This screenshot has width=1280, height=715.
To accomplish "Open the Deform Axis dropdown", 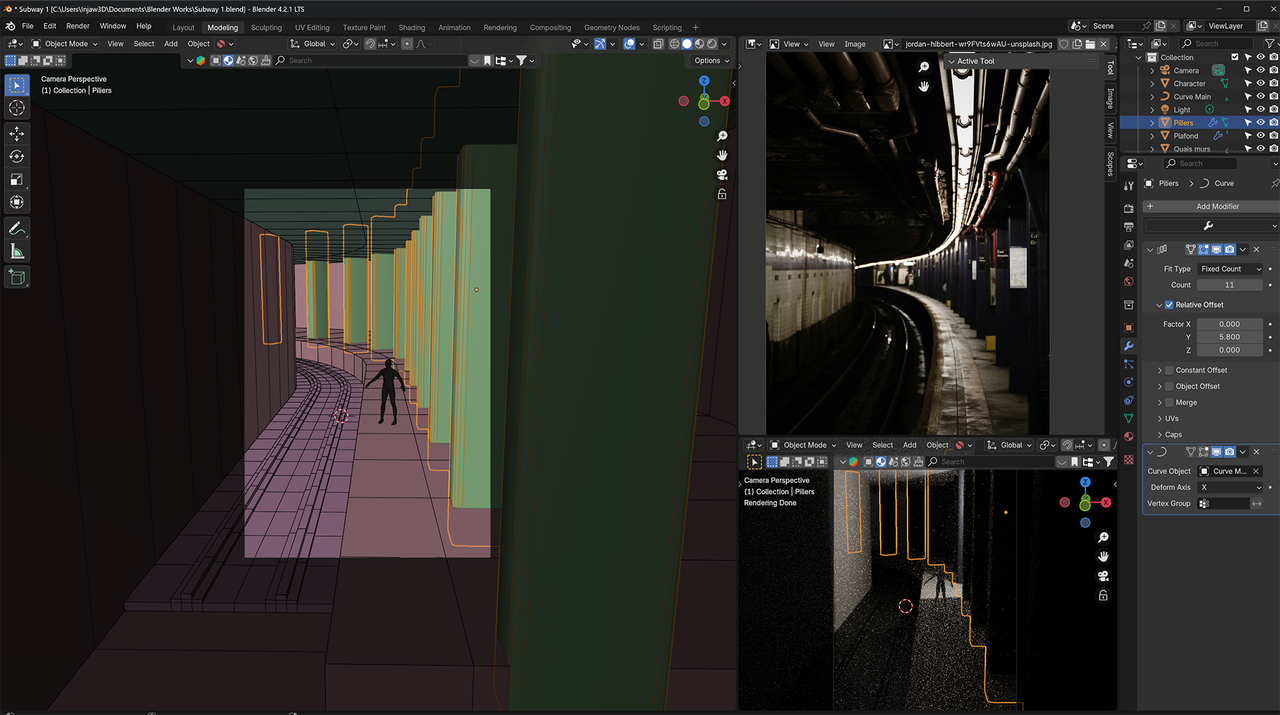I will tap(1230, 487).
